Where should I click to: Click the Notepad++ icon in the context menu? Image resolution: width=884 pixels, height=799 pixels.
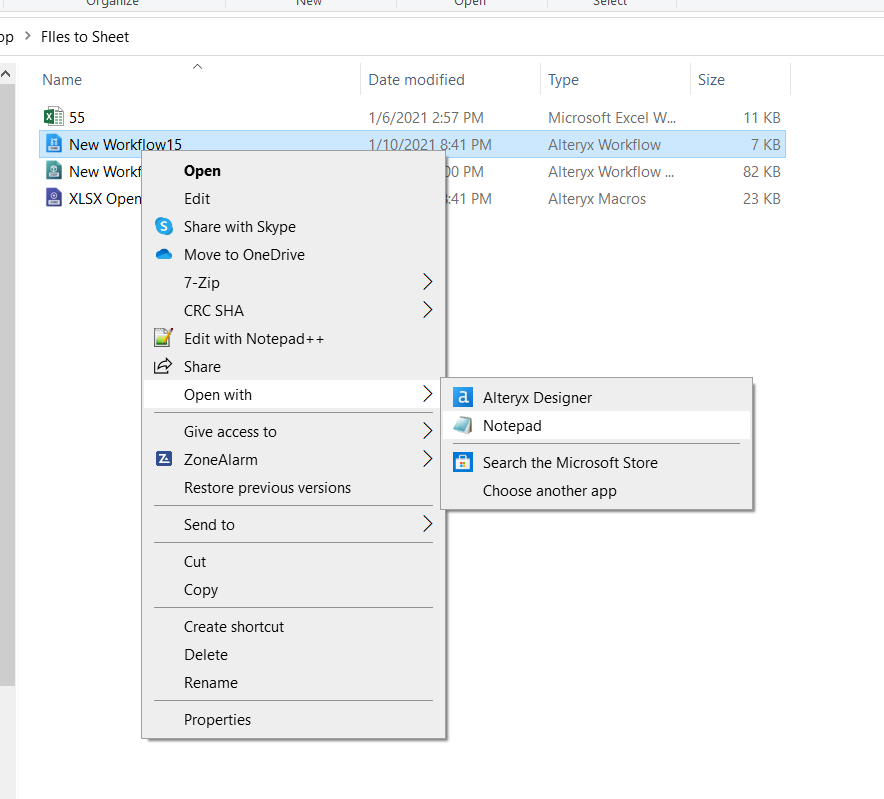point(163,338)
